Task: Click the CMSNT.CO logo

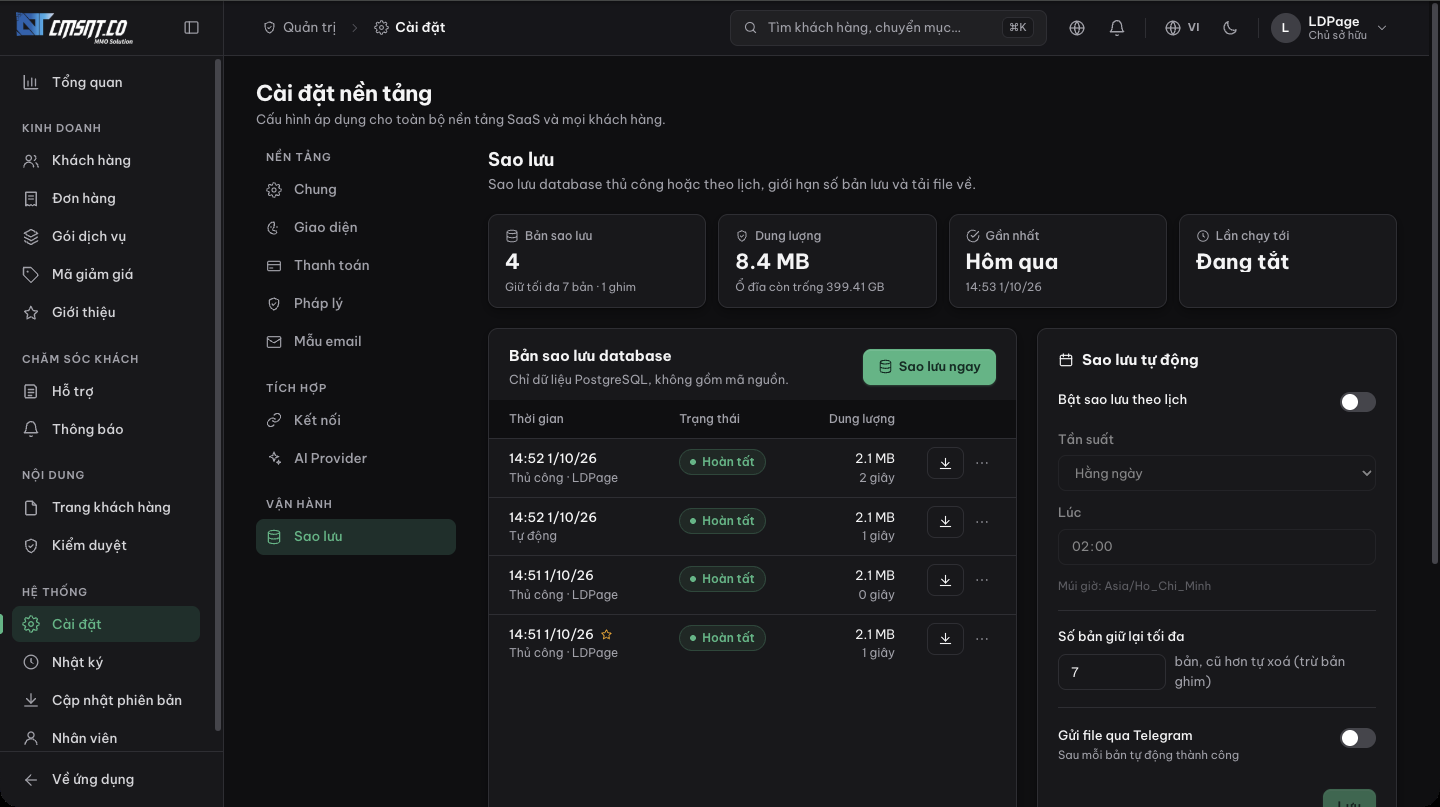Action: click(75, 28)
